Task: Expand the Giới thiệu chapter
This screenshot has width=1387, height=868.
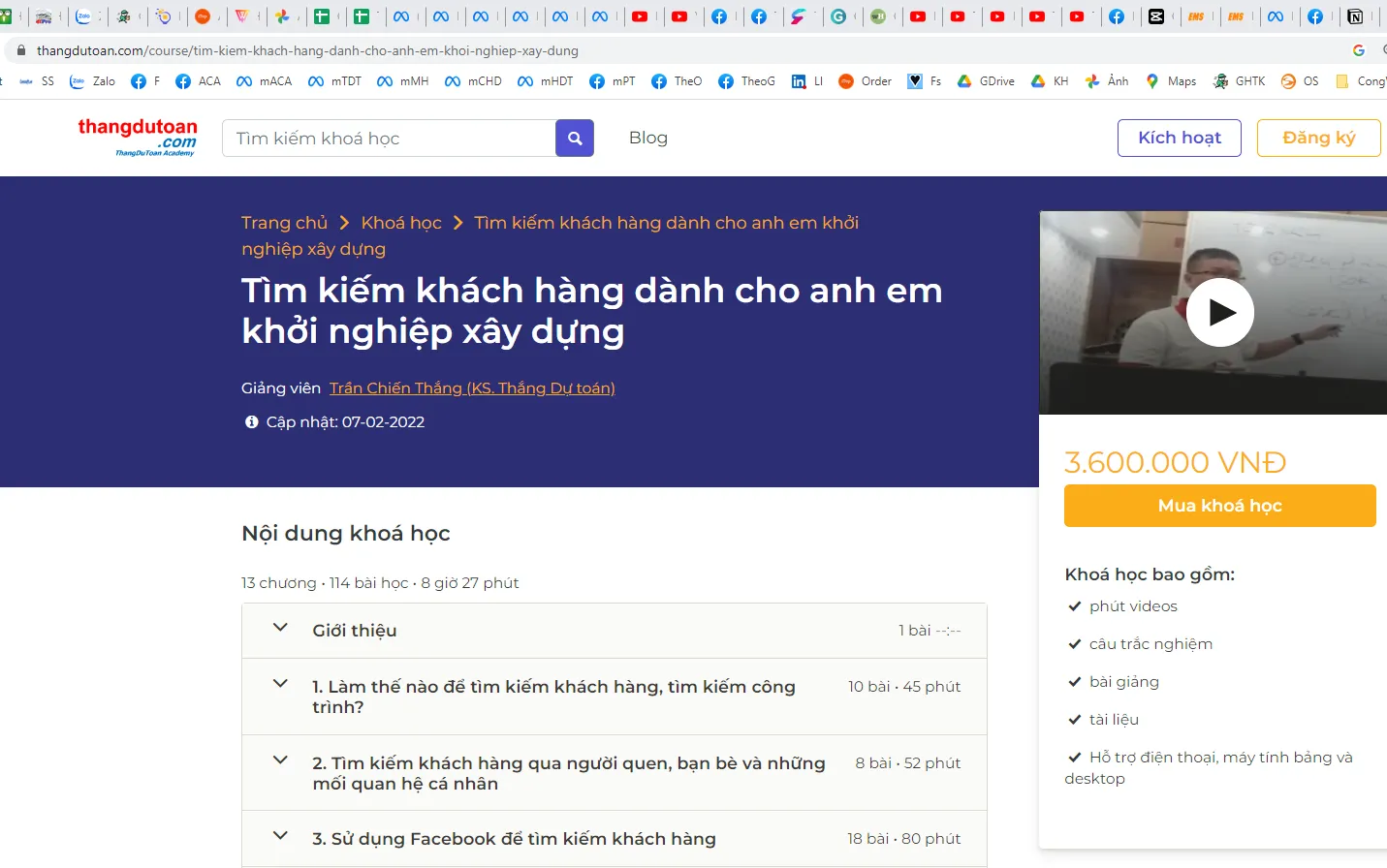Action: [280, 628]
